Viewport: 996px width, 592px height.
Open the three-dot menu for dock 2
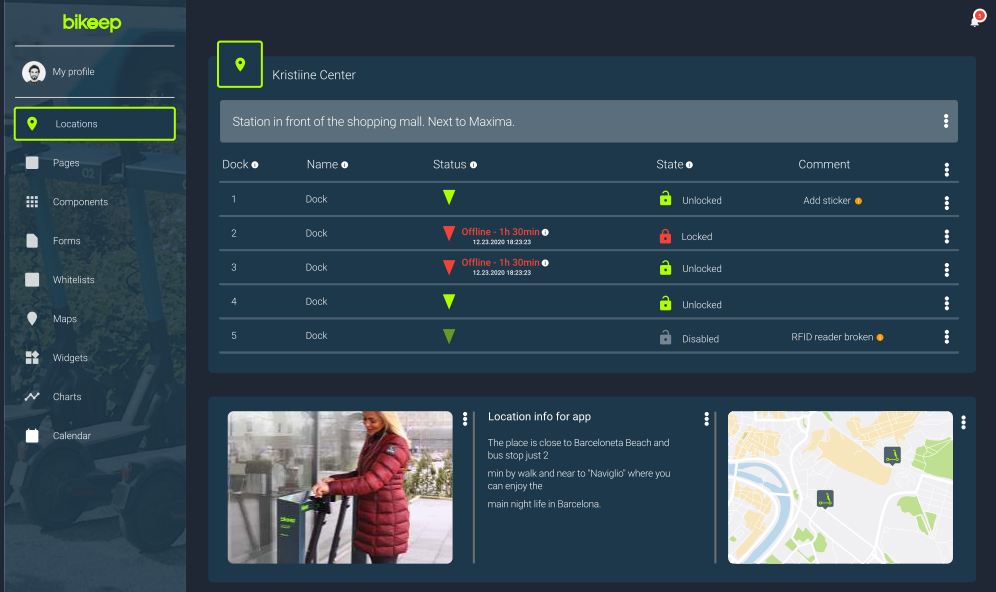pos(946,236)
